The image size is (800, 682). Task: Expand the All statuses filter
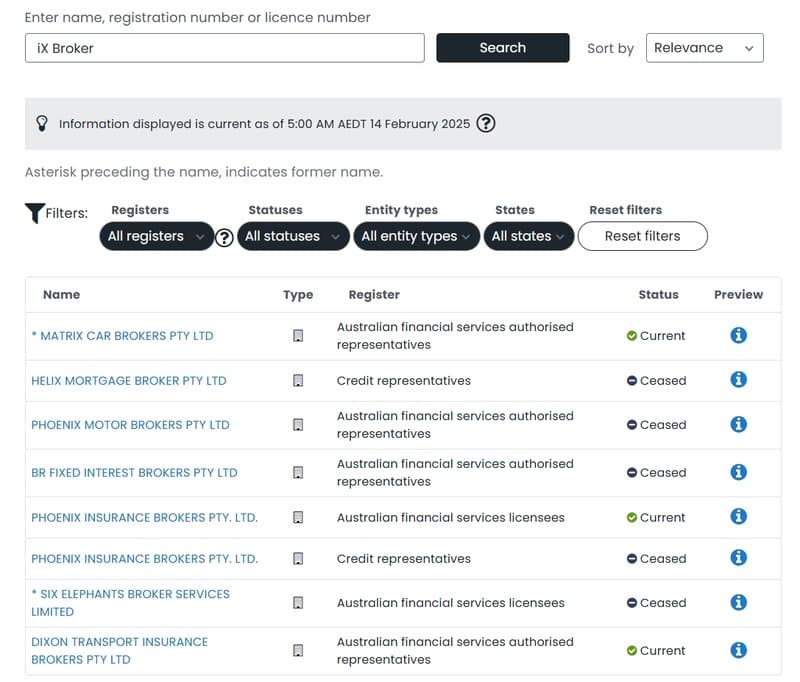click(x=293, y=236)
